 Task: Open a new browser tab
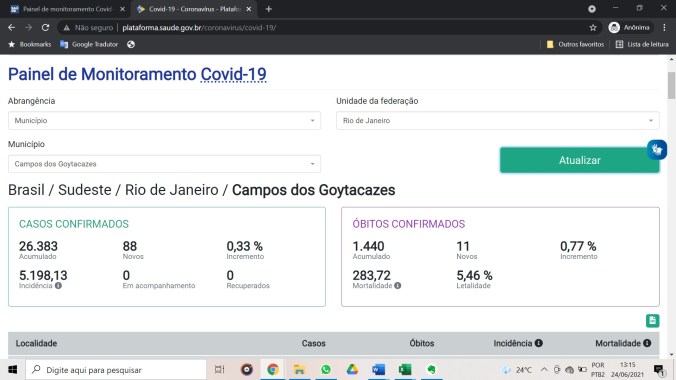(x=269, y=9)
